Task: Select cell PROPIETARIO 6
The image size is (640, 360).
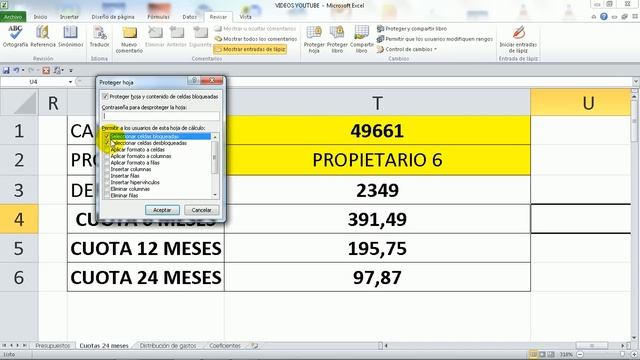Action: click(378, 160)
